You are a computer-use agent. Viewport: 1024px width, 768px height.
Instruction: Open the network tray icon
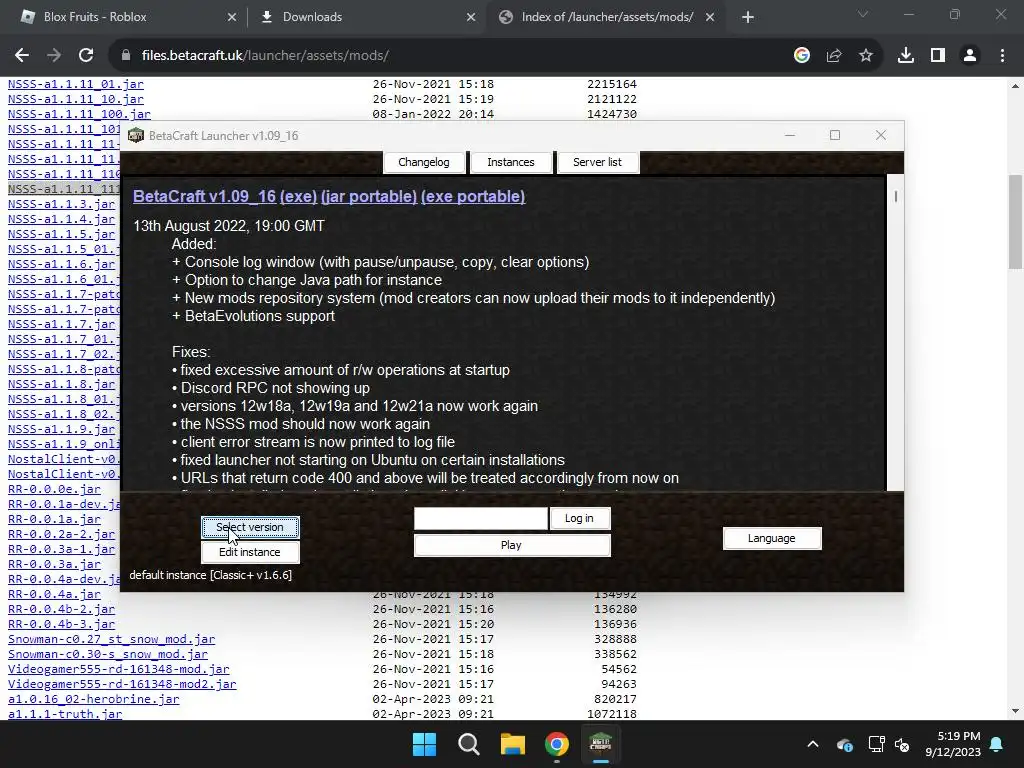[876, 744]
